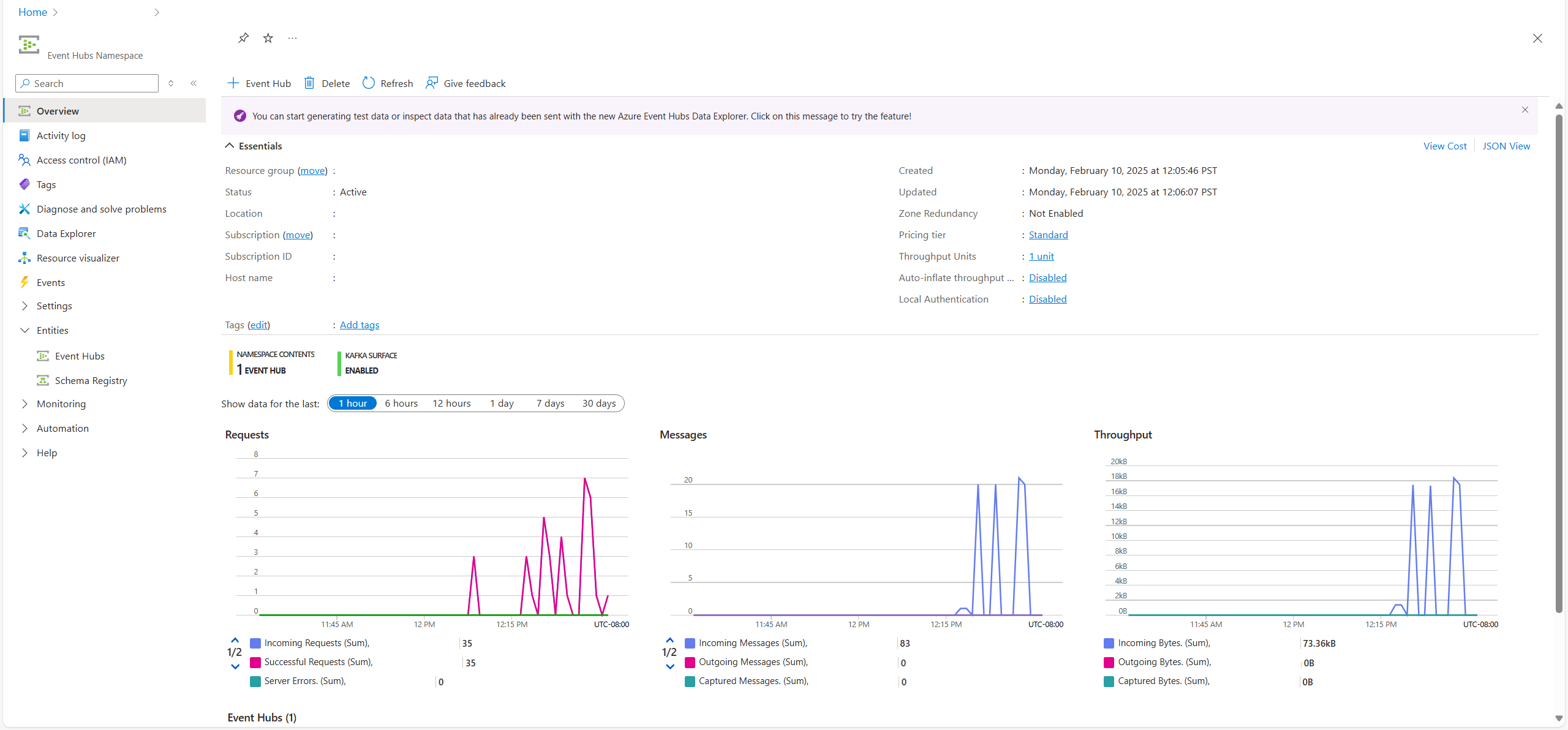Click the Incoming Requests legend swatch
The image size is (1568, 730).
tap(255, 643)
